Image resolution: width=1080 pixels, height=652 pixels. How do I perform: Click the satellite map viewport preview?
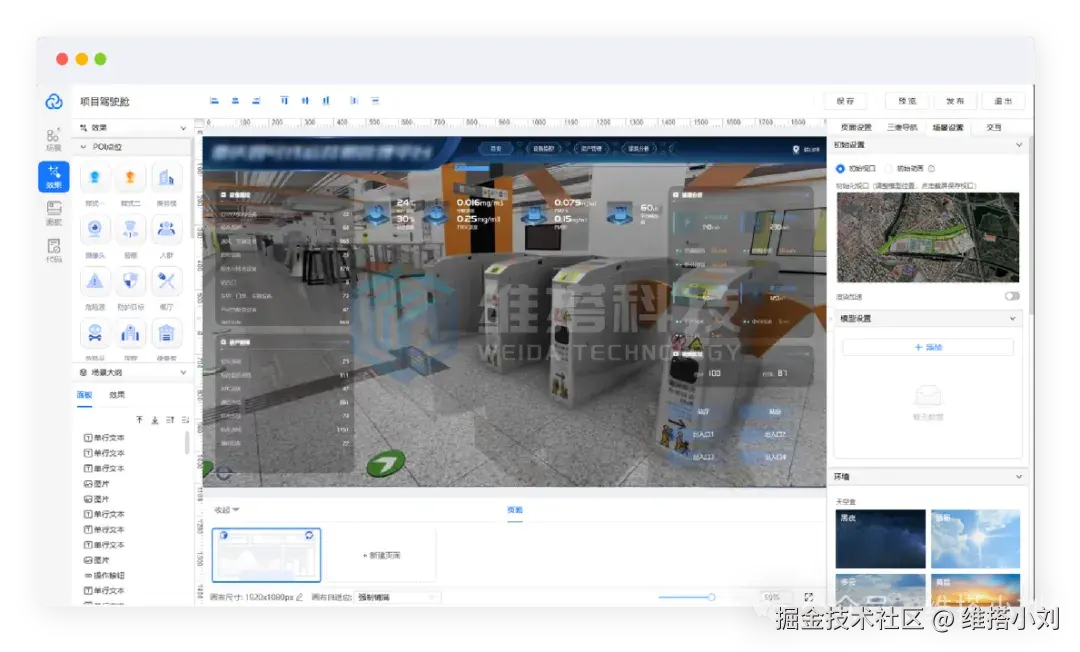coord(928,238)
